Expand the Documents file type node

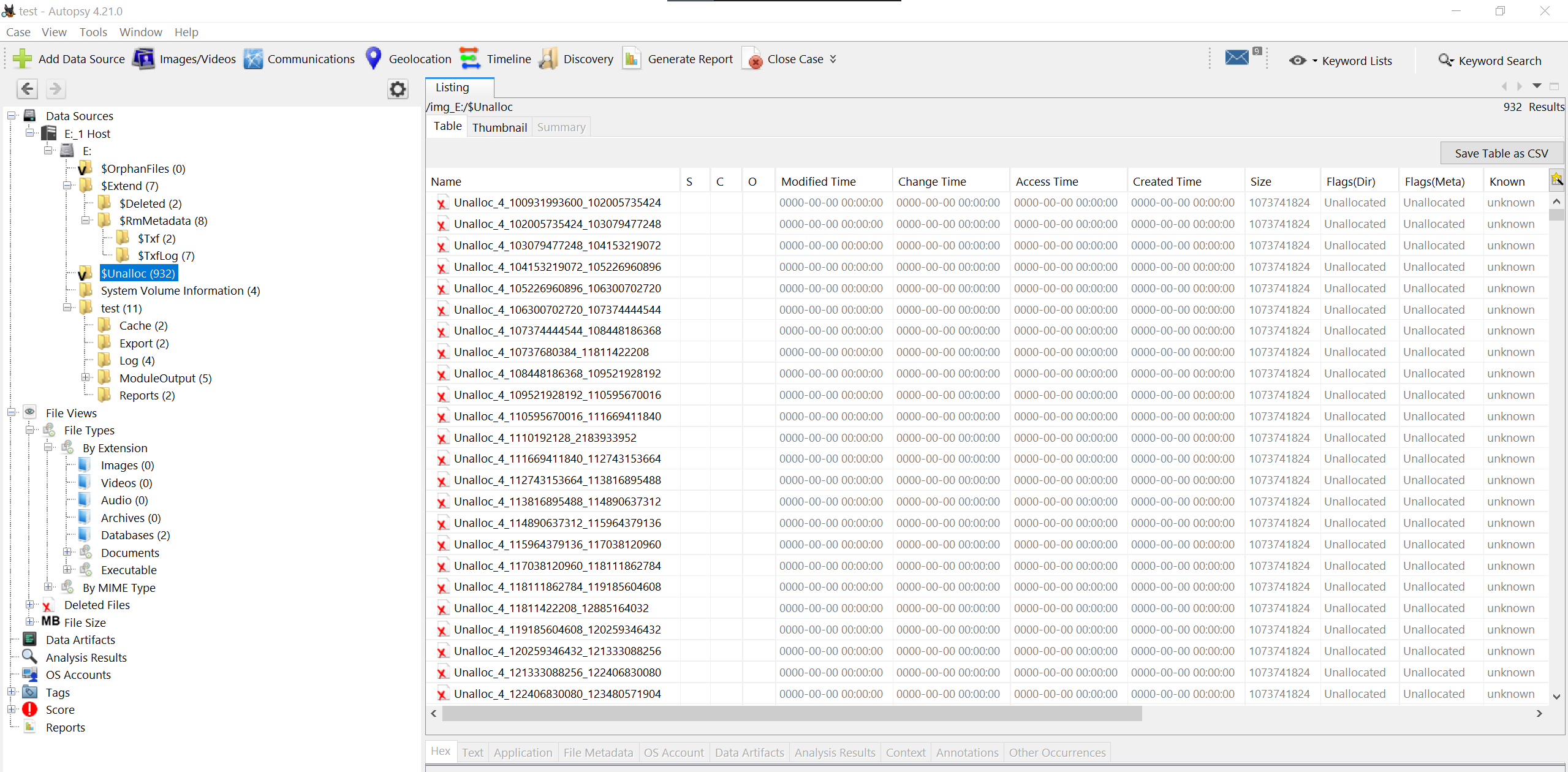[x=67, y=552]
